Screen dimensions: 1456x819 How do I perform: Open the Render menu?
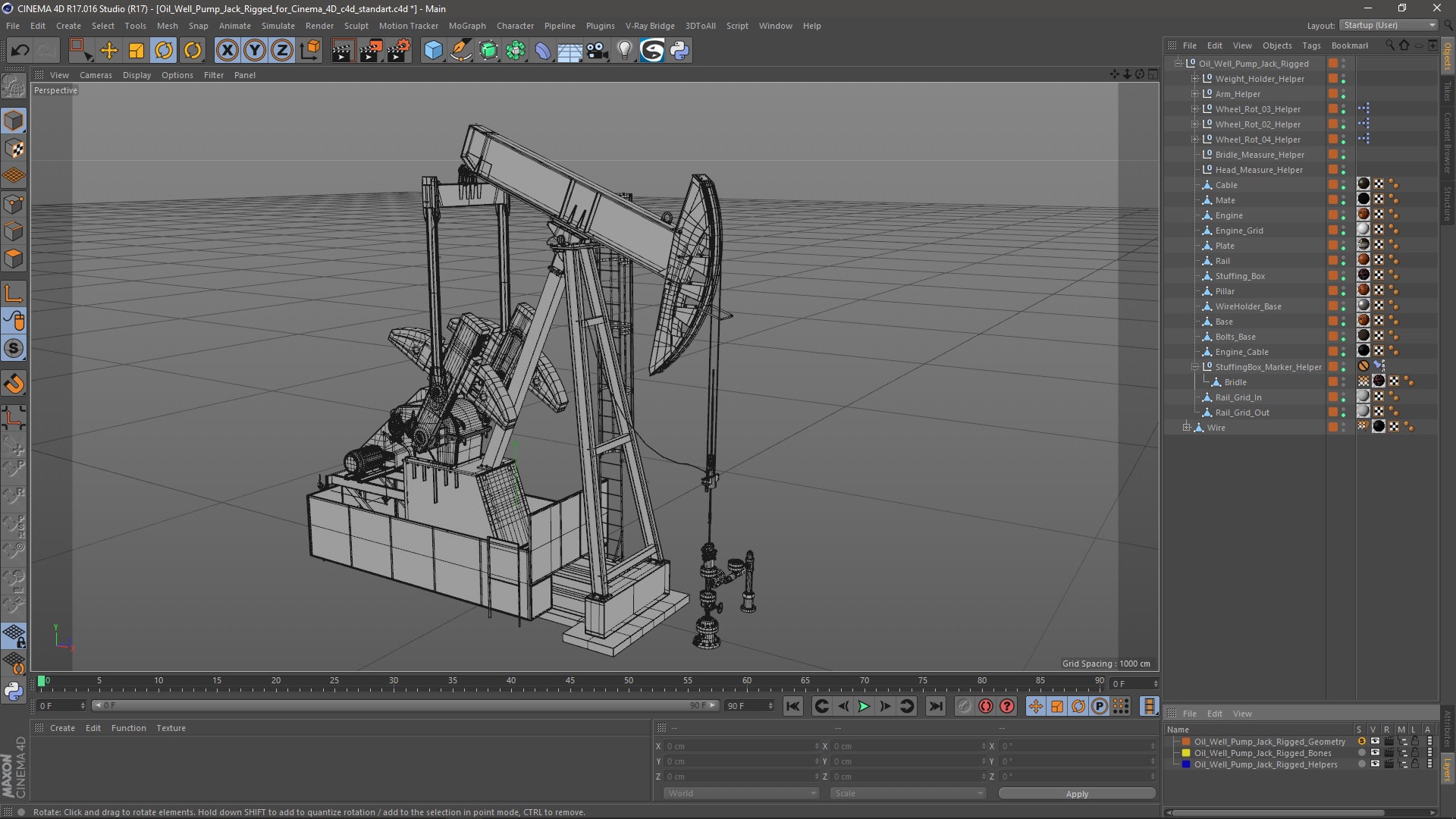[319, 26]
